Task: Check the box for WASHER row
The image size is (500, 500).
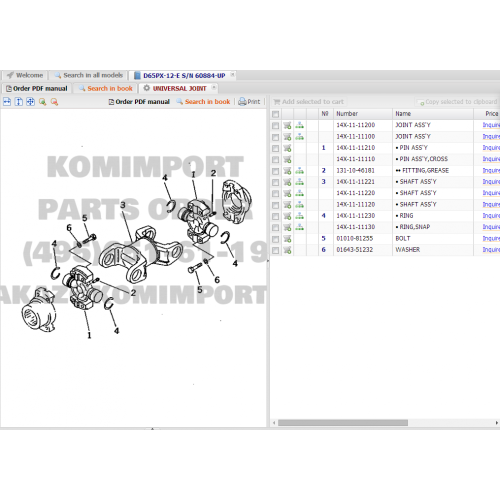Action: 275,250
